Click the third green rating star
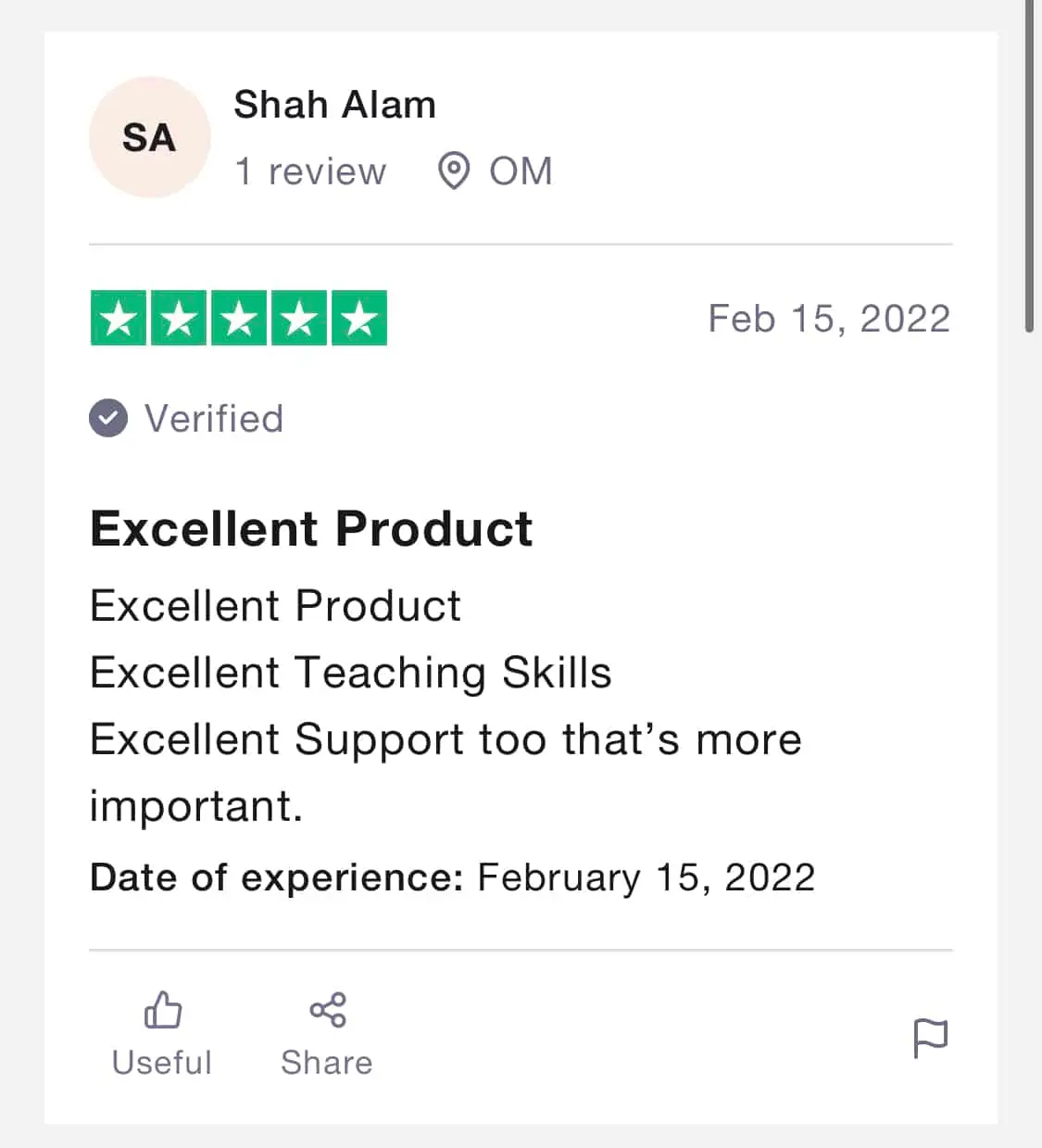Viewport: 1042px width, 1148px height. pos(239,318)
